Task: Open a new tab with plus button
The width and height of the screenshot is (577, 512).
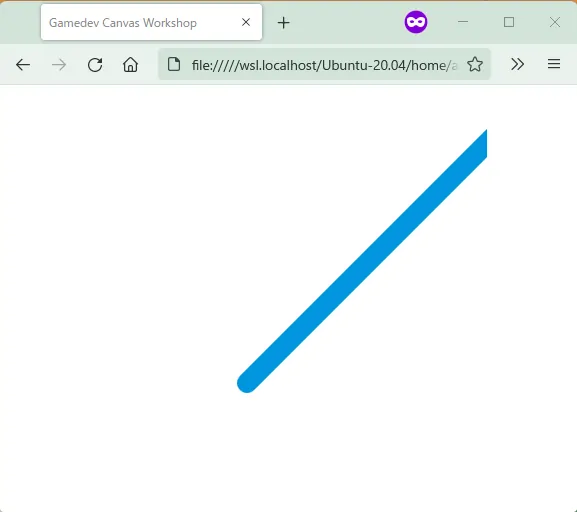Action: 283,23
